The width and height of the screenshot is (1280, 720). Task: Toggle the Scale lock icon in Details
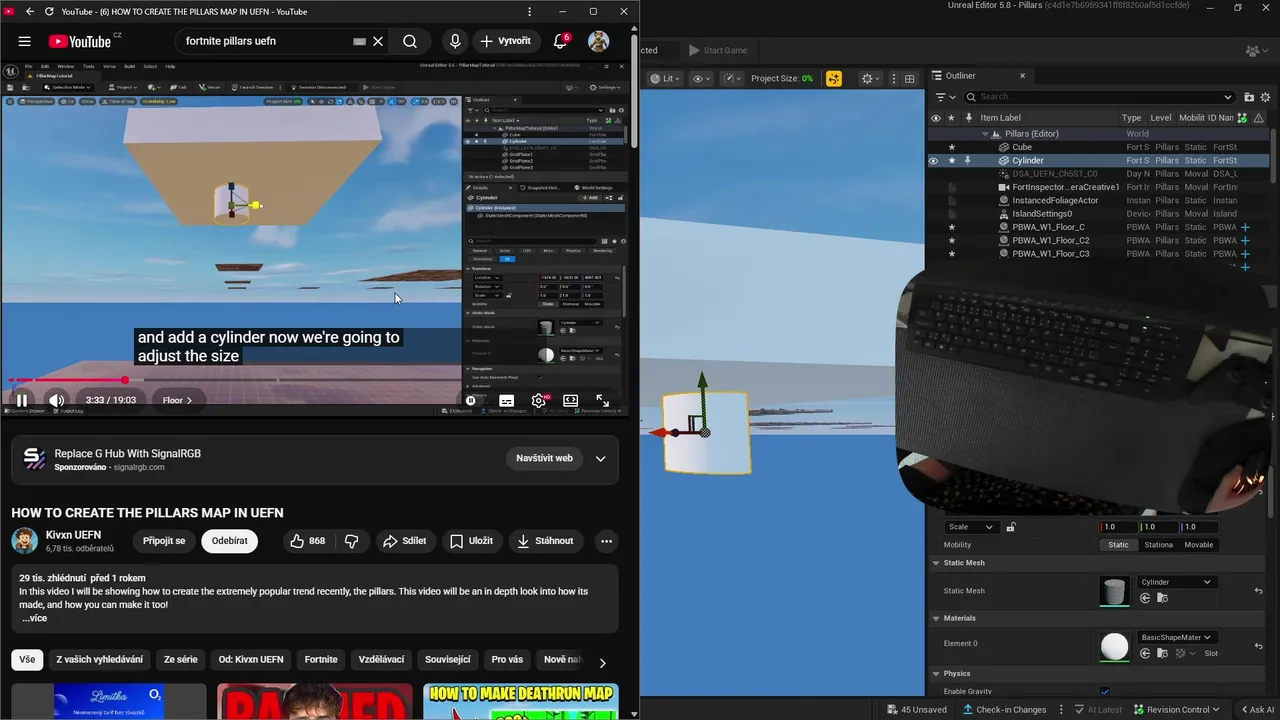pyautogui.click(x=1011, y=527)
